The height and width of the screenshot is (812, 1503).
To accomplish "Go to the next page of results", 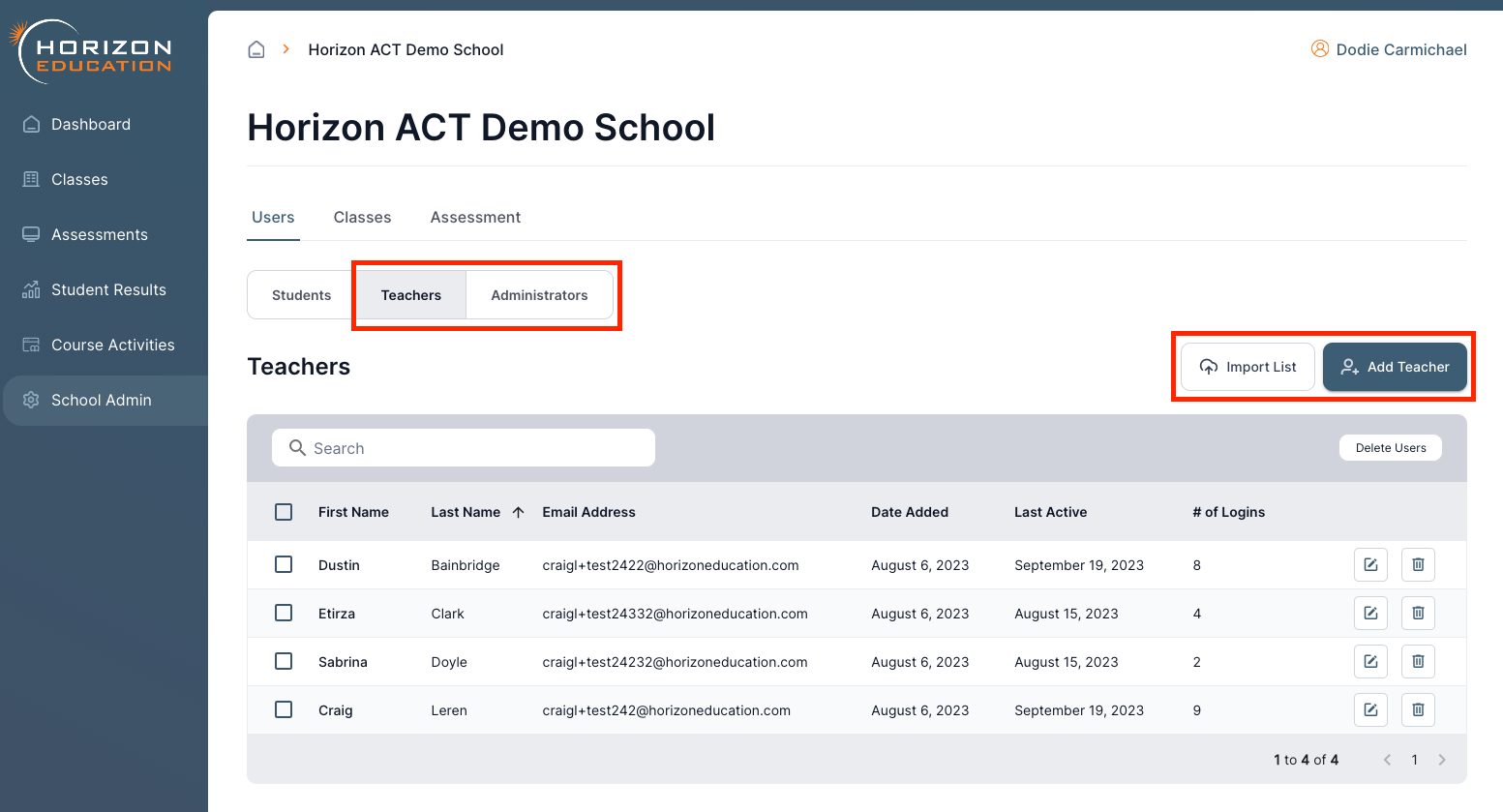I will [x=1442, y=760].
